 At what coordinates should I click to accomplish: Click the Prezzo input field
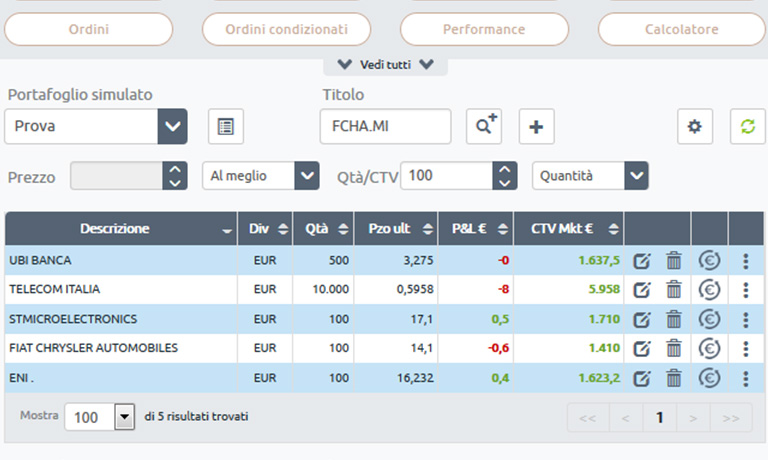coord(117,175)
